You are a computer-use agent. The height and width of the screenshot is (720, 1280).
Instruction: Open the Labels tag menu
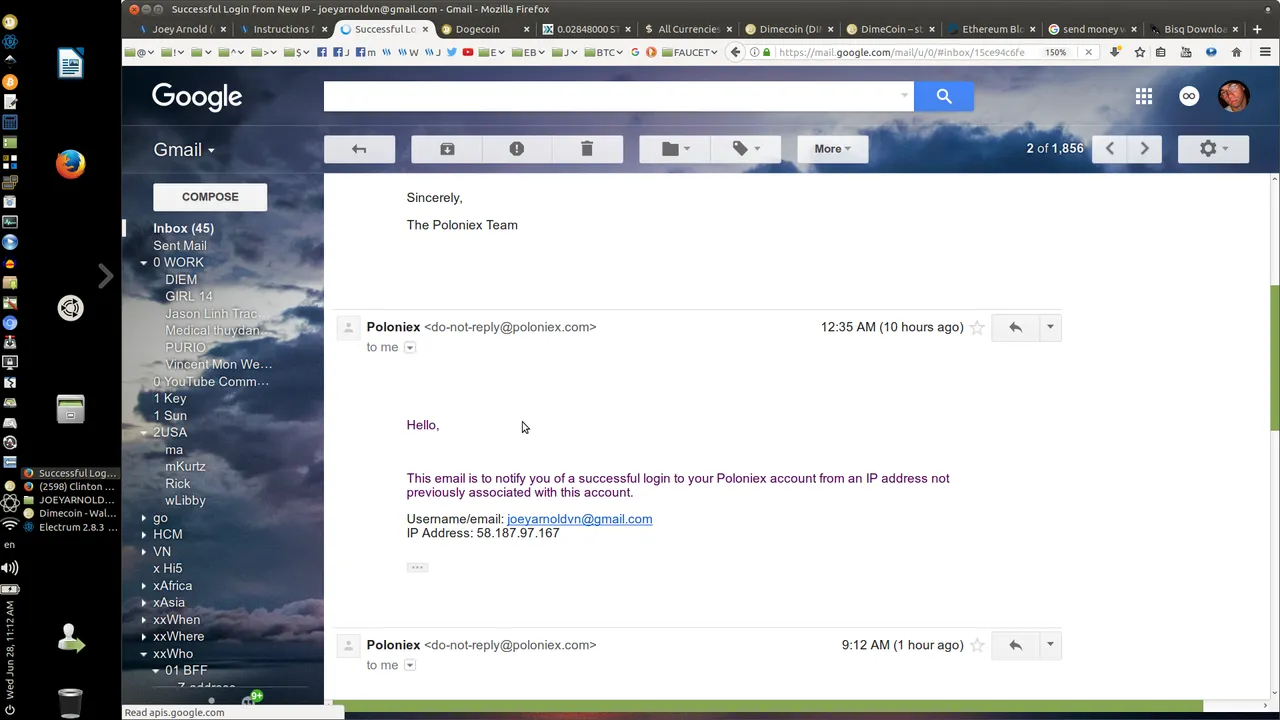[746, 149]
